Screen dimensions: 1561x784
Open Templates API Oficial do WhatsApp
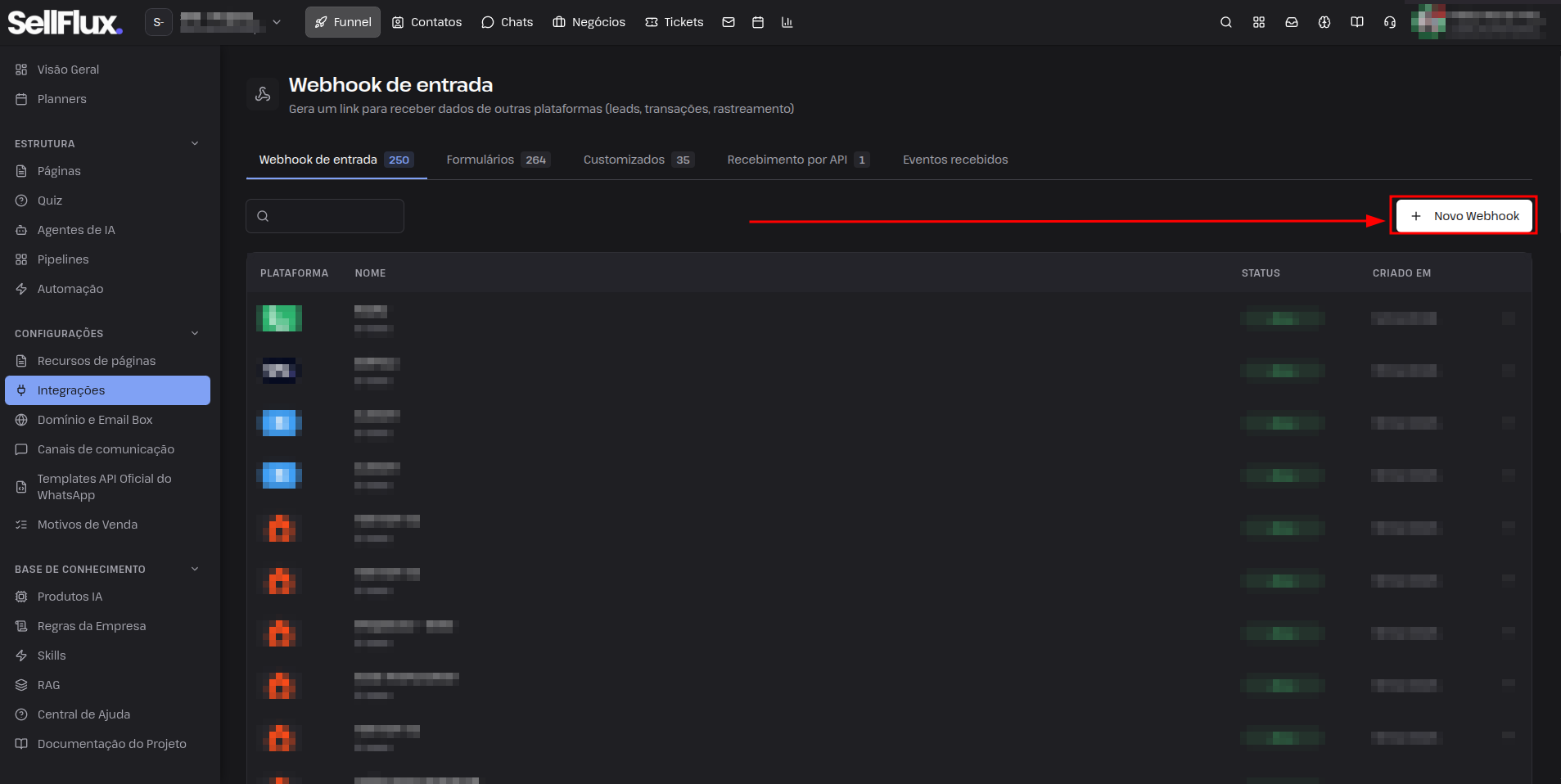pos(107,487)
